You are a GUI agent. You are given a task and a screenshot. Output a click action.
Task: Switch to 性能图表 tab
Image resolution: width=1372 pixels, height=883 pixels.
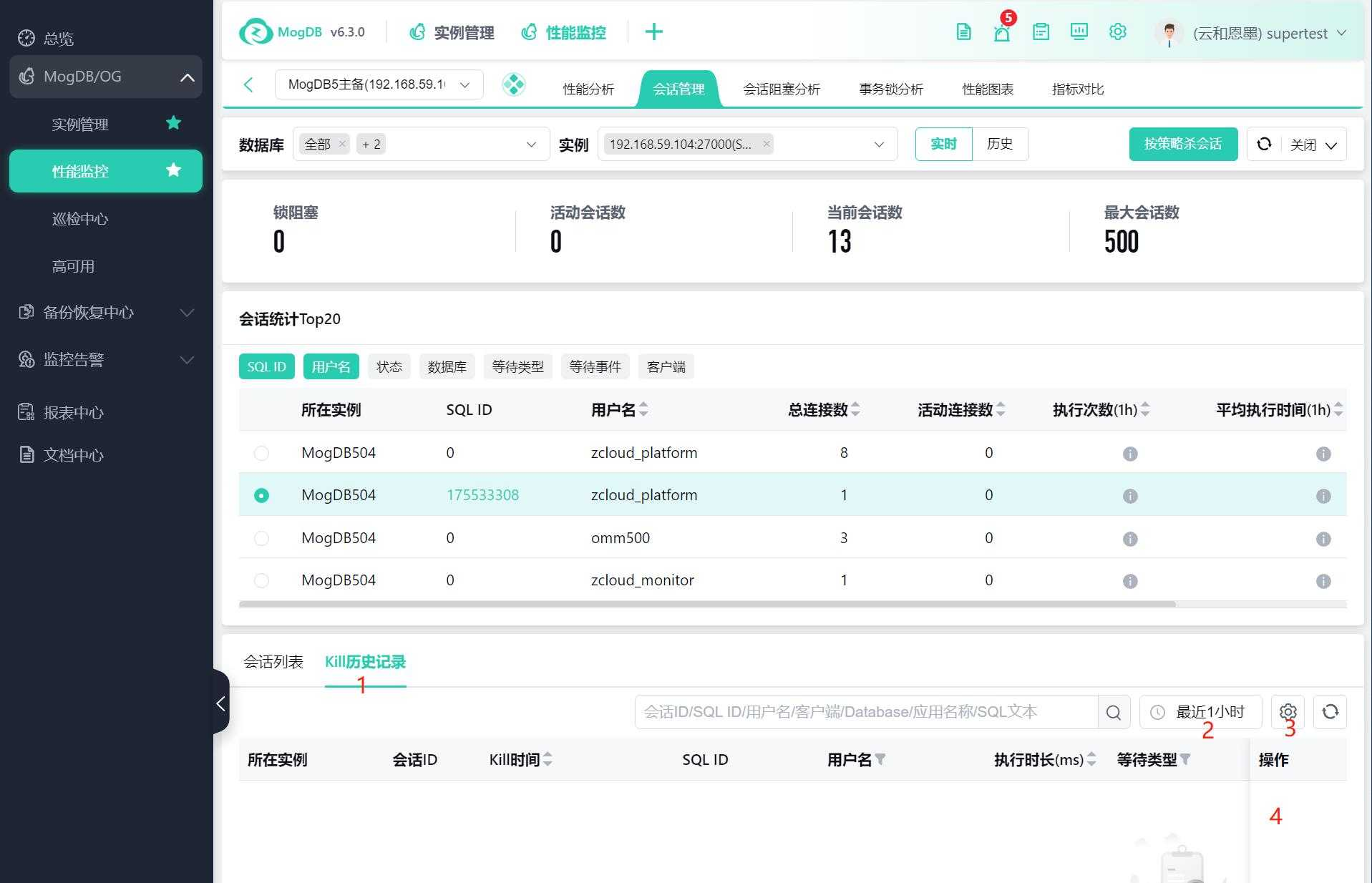click(x=988, y=89)
